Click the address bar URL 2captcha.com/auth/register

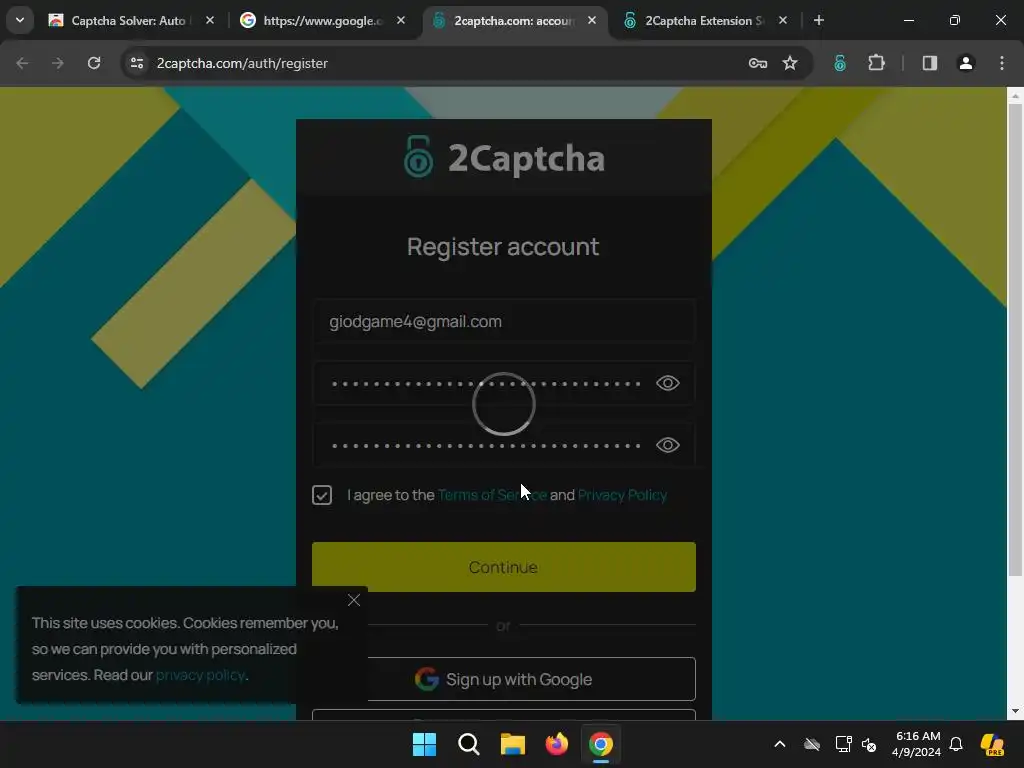tap(242, 63)
